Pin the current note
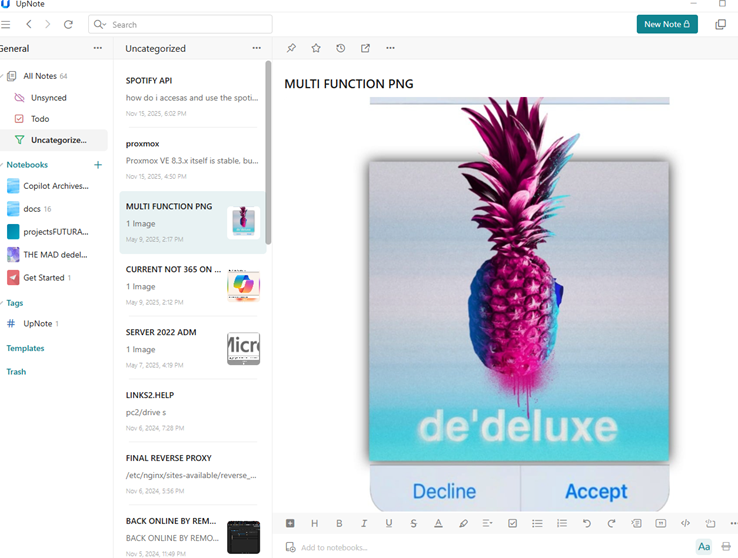Screen dimensions: 738x558 [x=291, y=48]
